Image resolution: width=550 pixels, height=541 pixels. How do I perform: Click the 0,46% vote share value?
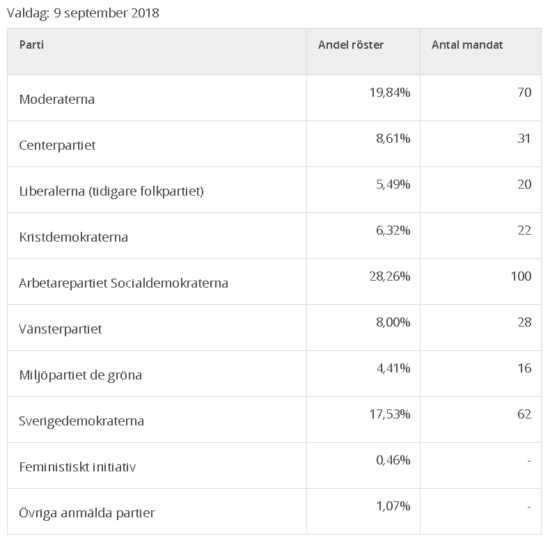pos(393,460)
